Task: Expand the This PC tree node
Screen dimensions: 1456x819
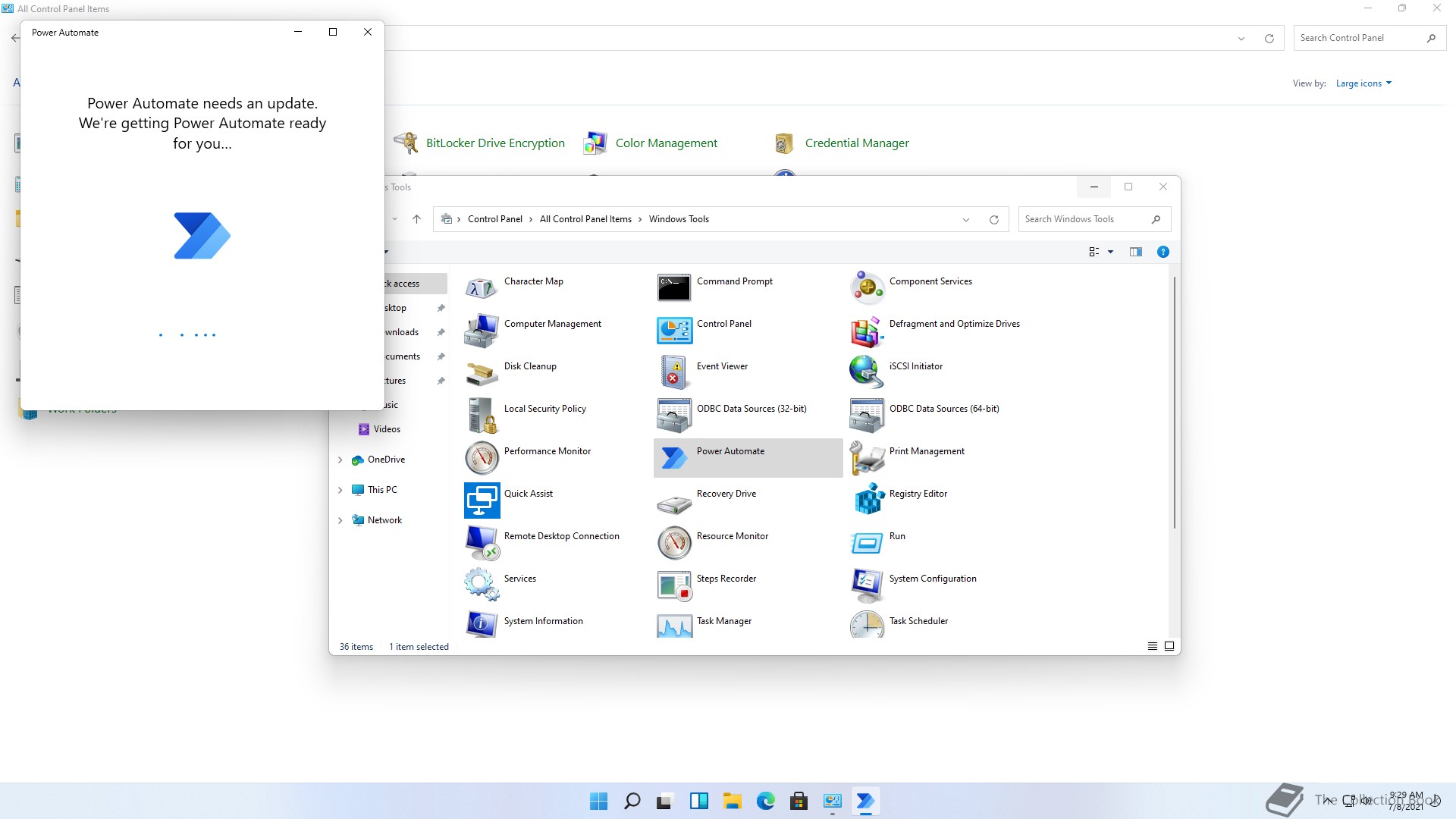Action: tap(340, 490)
